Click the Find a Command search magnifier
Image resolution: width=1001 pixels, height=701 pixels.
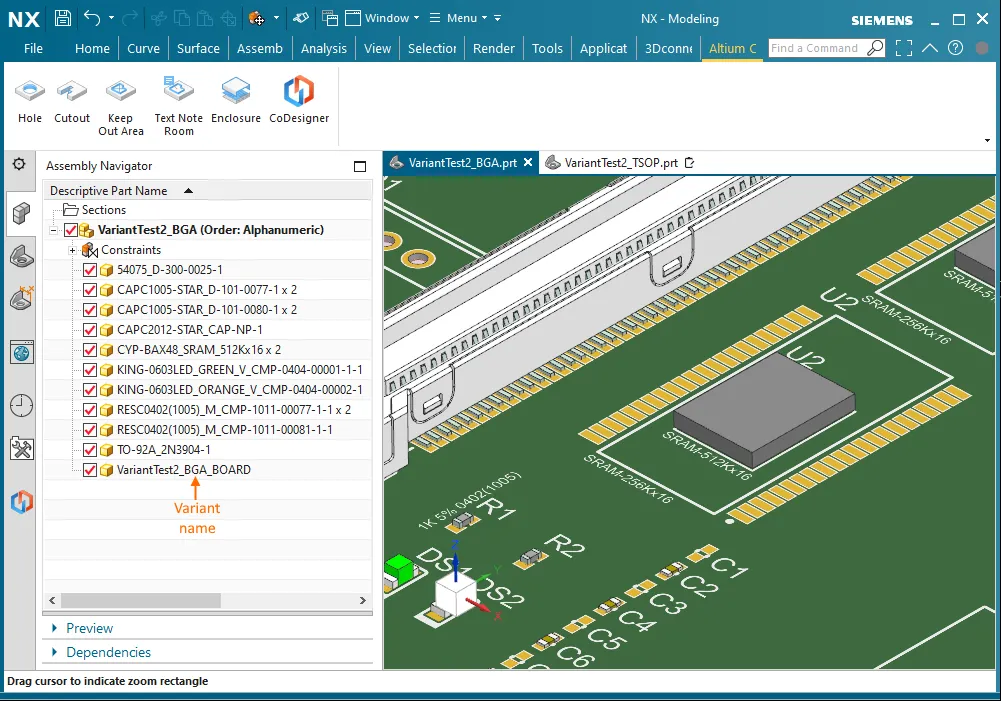[875, 48]
